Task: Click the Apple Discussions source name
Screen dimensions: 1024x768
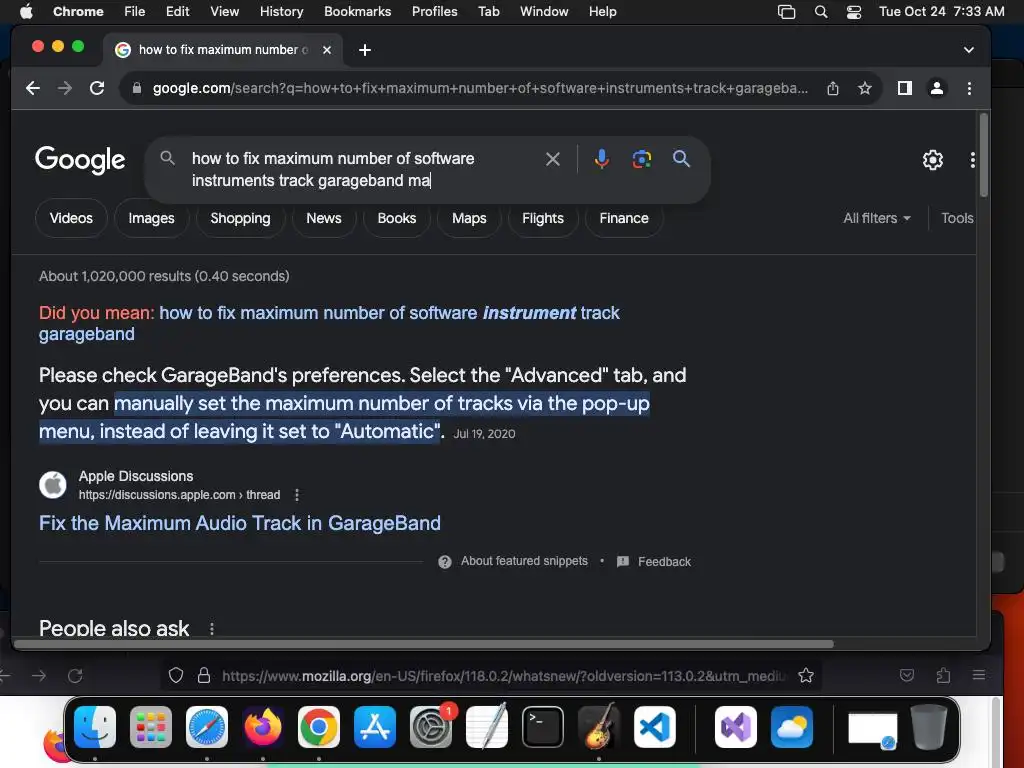Action: click(136, 476)
